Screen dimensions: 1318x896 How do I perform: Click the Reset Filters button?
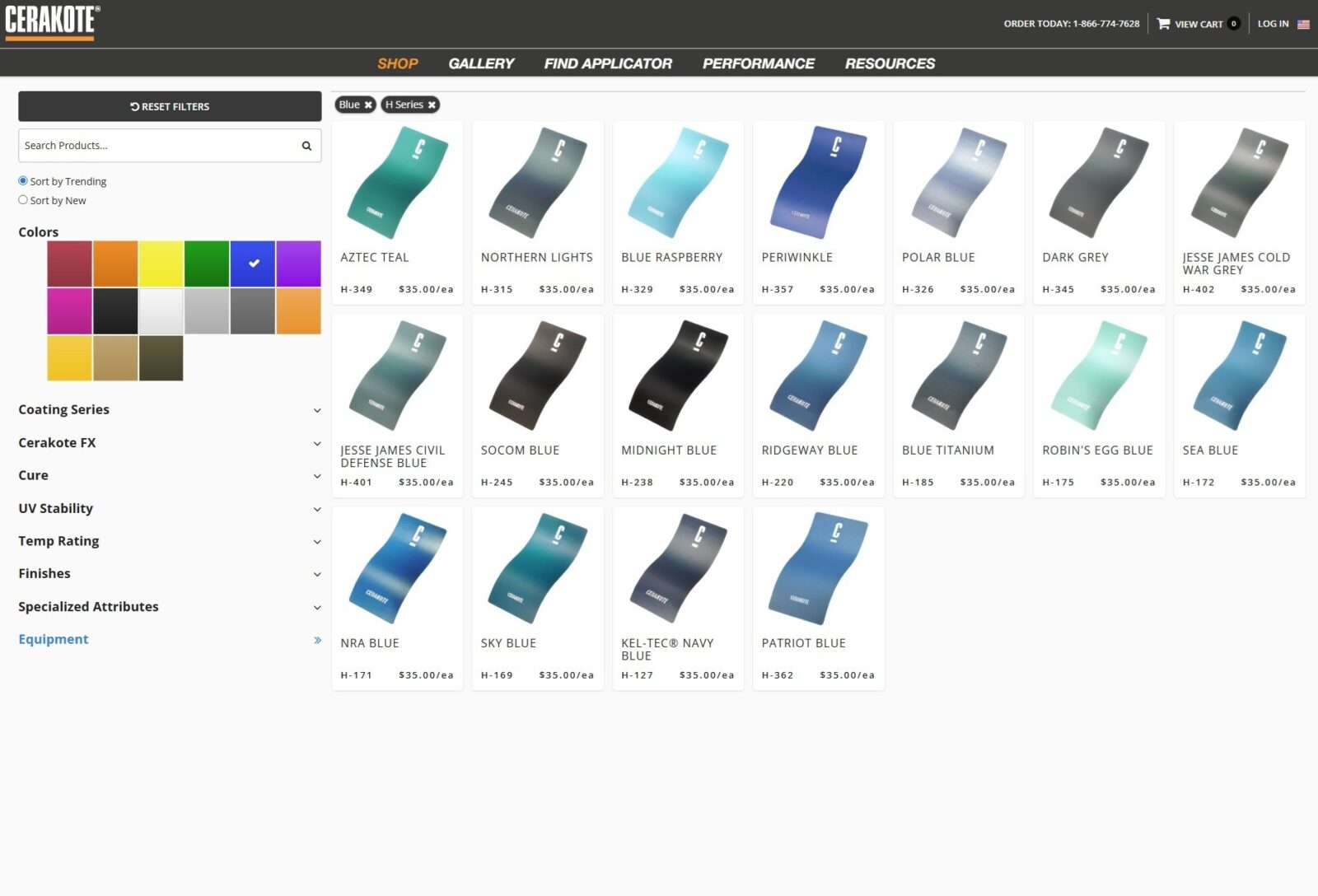170,106
